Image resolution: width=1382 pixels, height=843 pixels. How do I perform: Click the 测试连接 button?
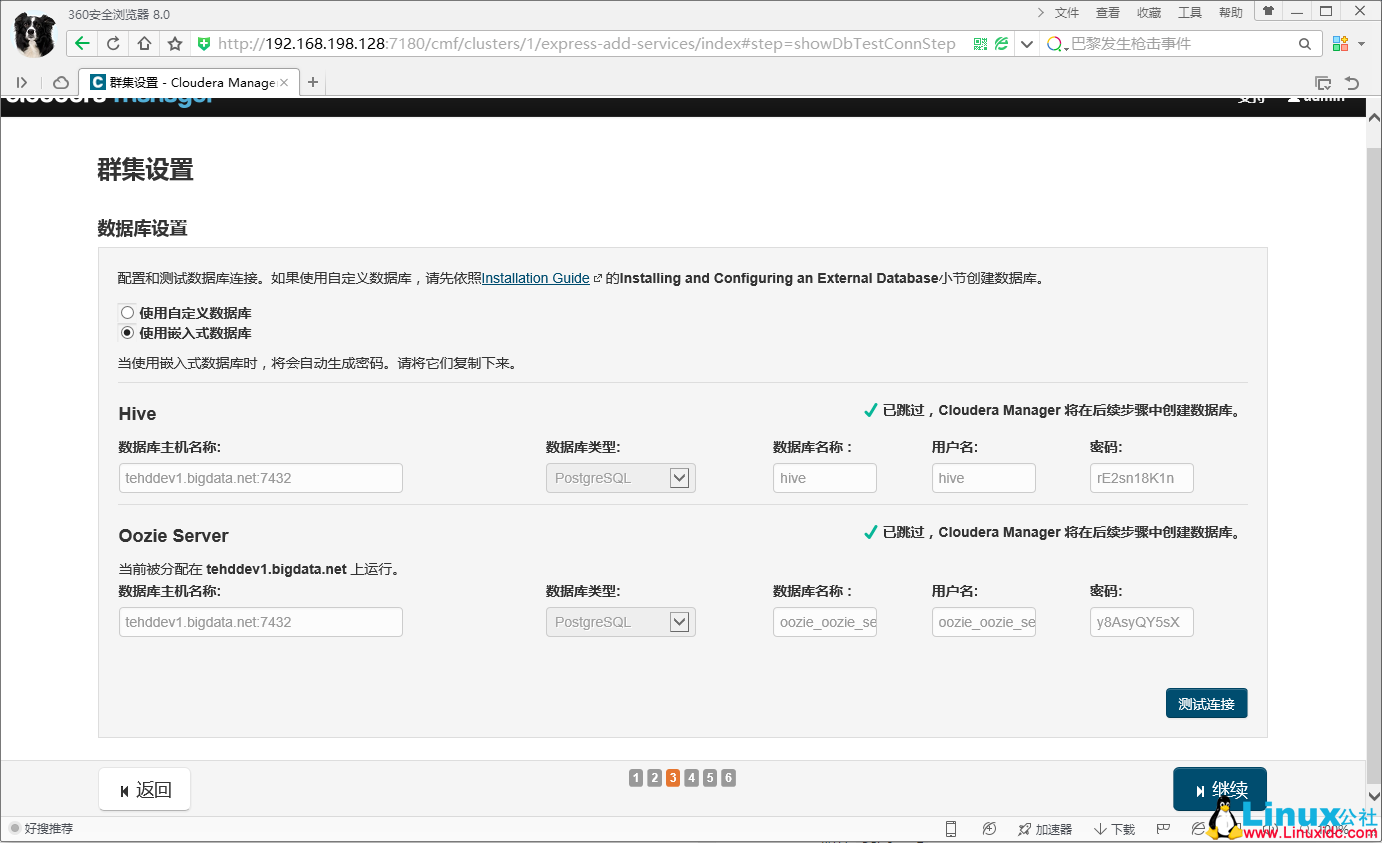coord(1206,703)
